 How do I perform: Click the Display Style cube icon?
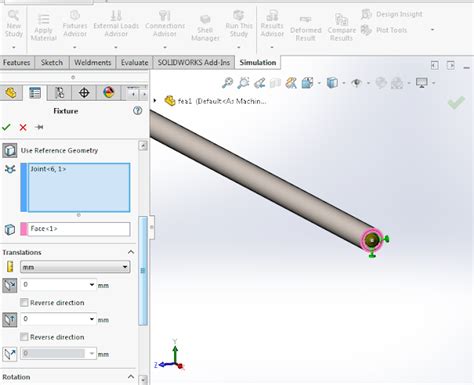tap(332, 82)
